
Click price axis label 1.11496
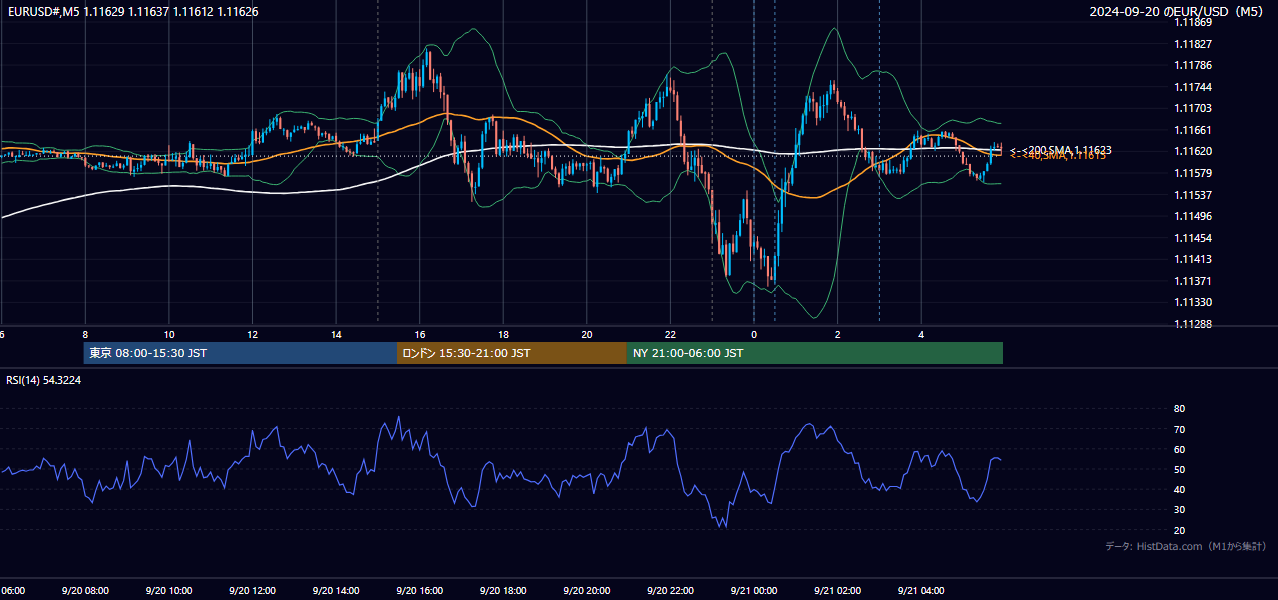point(1194,216)
